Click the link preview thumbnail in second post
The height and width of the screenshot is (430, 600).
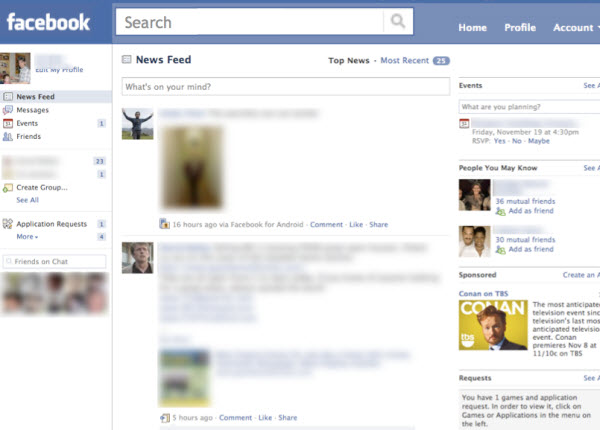184,378
